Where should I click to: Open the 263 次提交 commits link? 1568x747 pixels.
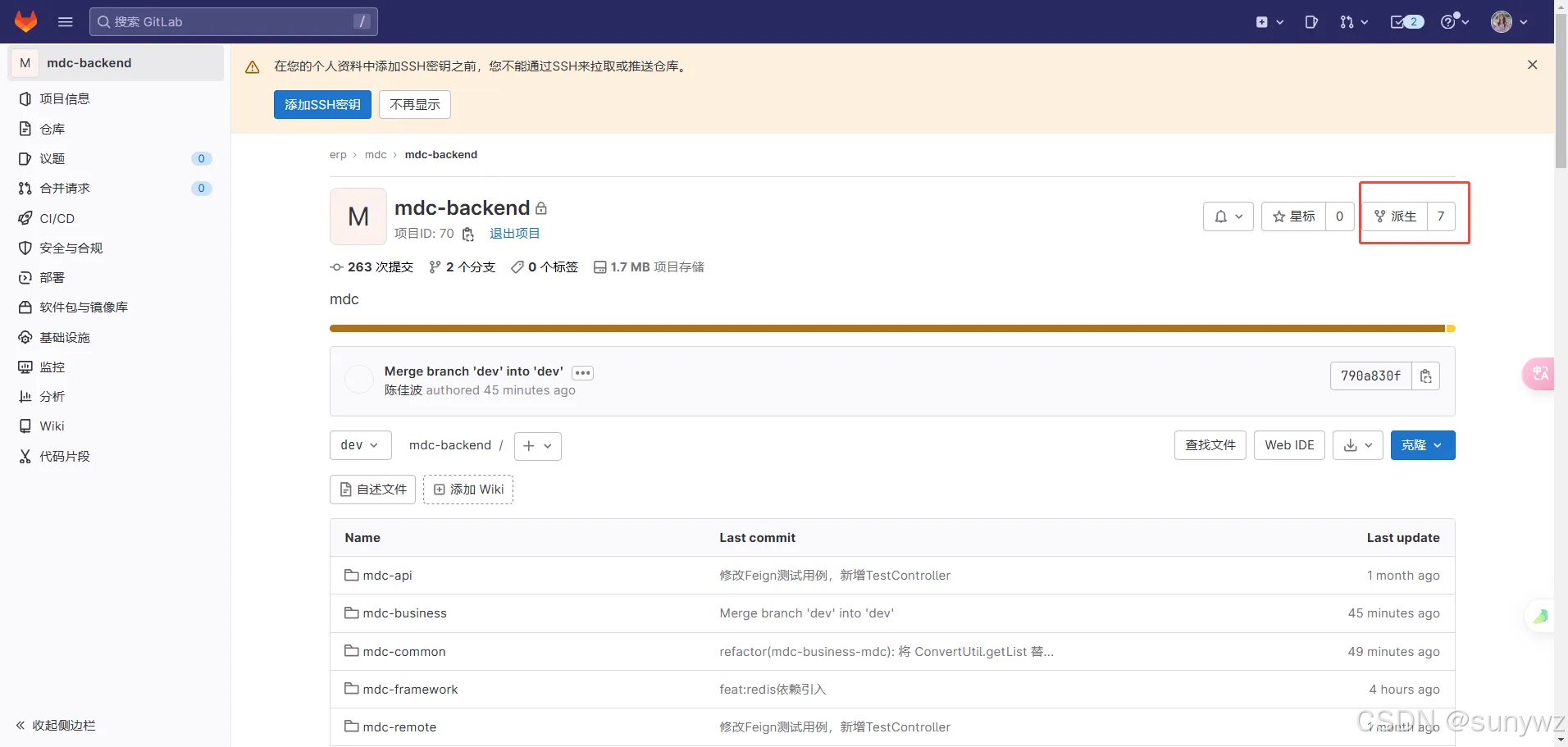point(371,267)
